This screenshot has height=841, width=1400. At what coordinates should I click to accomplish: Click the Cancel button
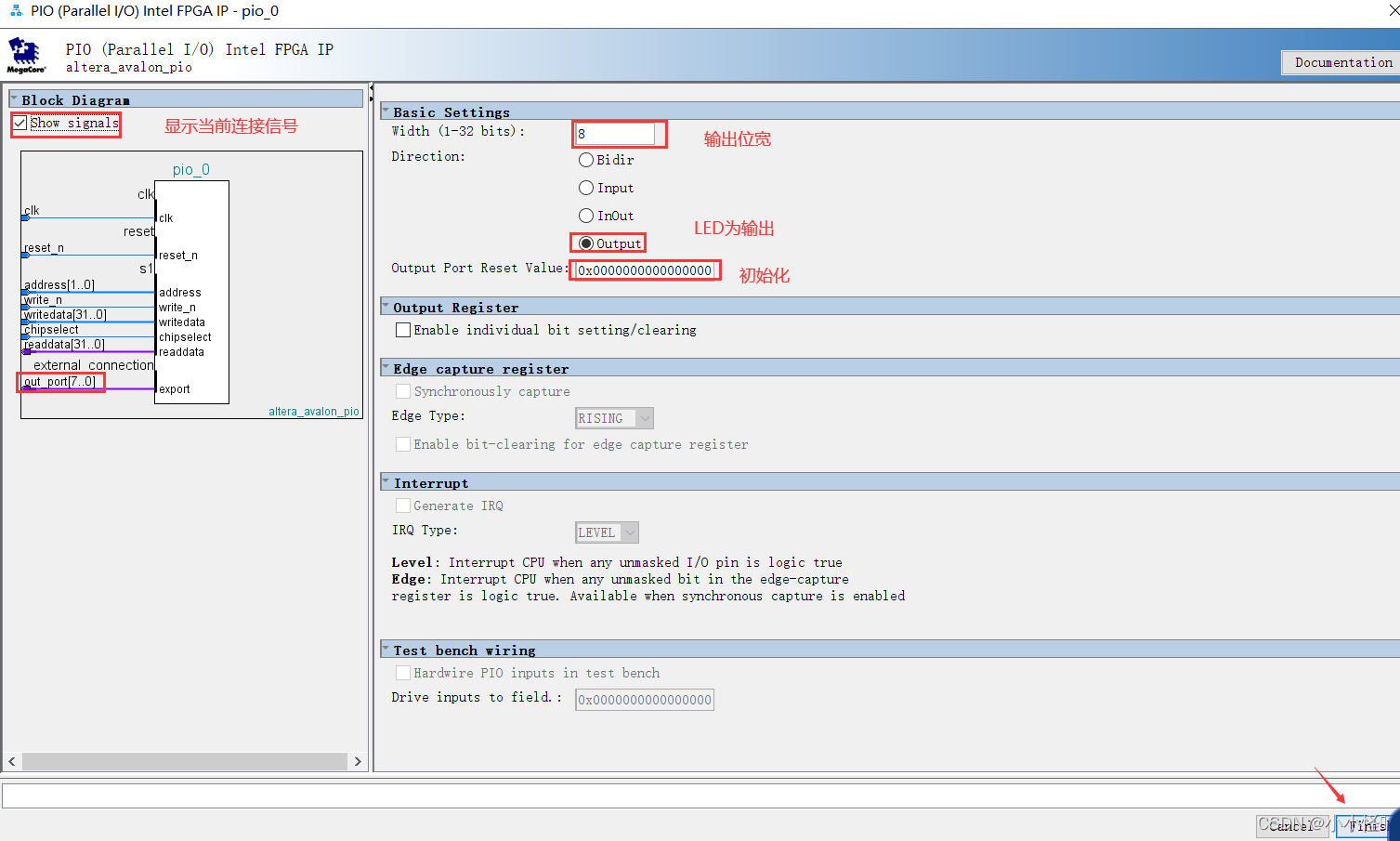click(x=1292, y=825)
